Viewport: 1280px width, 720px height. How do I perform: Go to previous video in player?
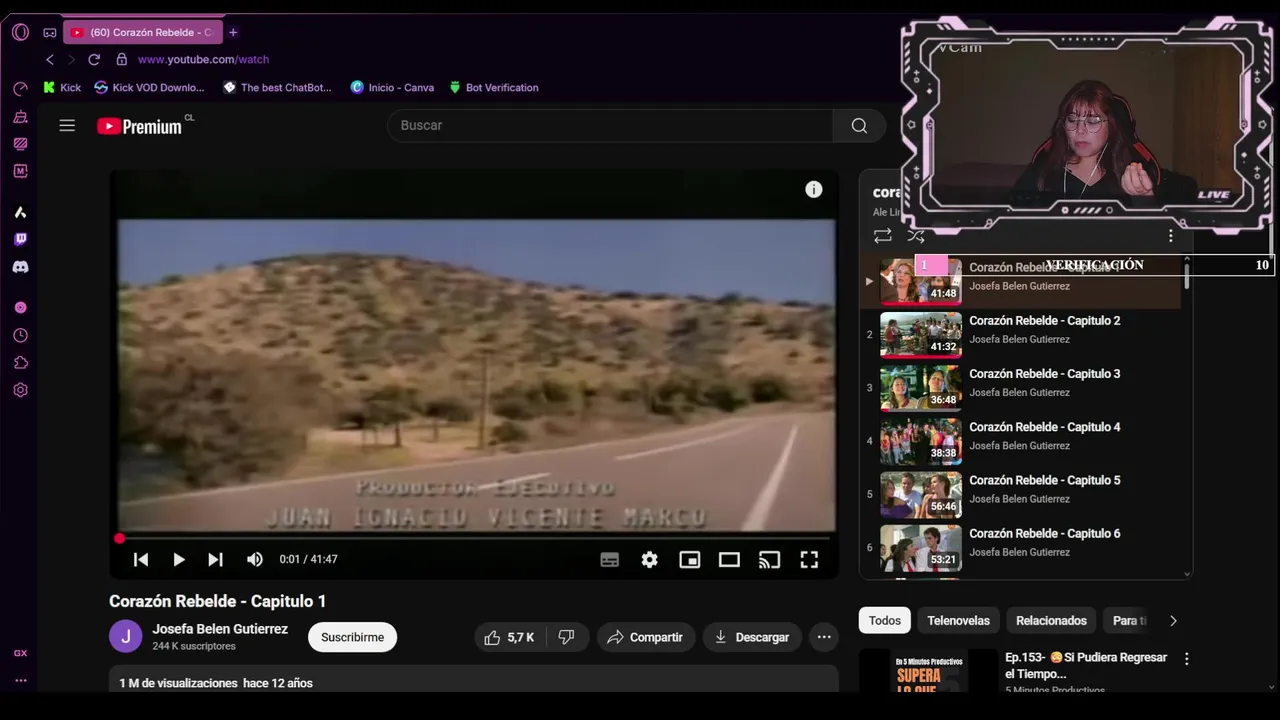(141, 560)
